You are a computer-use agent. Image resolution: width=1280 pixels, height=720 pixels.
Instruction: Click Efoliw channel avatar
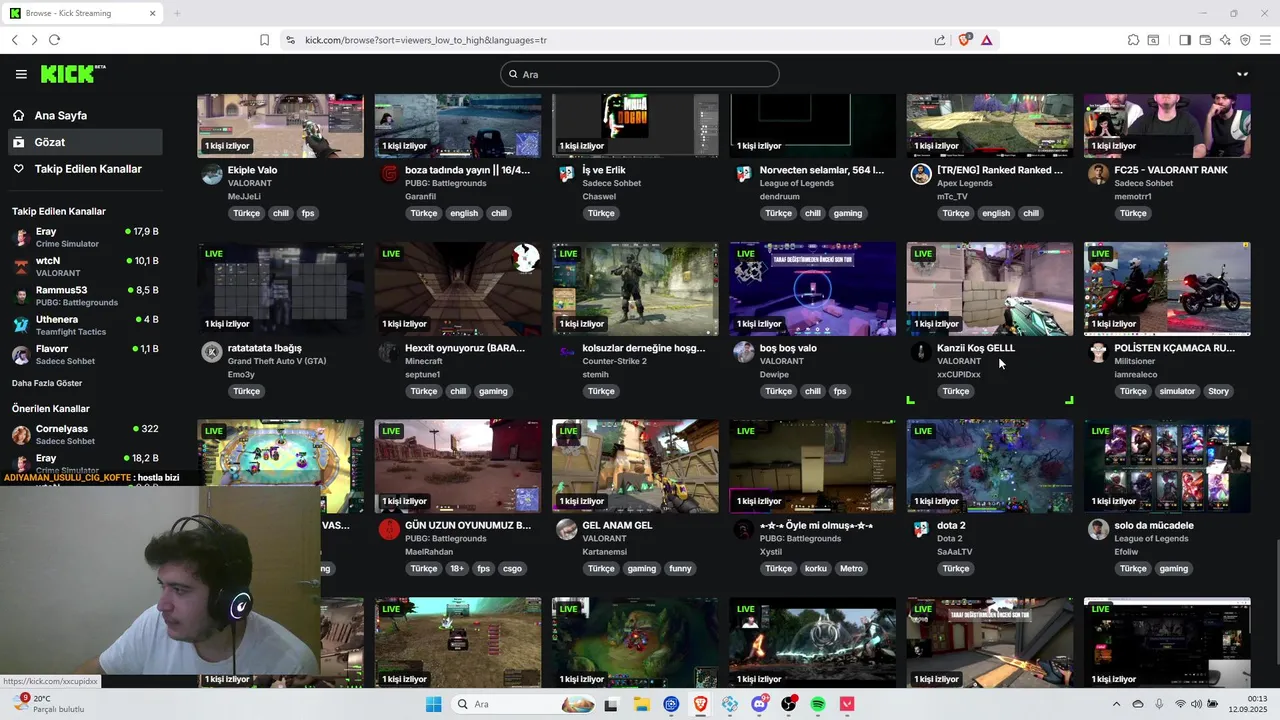1098,529
